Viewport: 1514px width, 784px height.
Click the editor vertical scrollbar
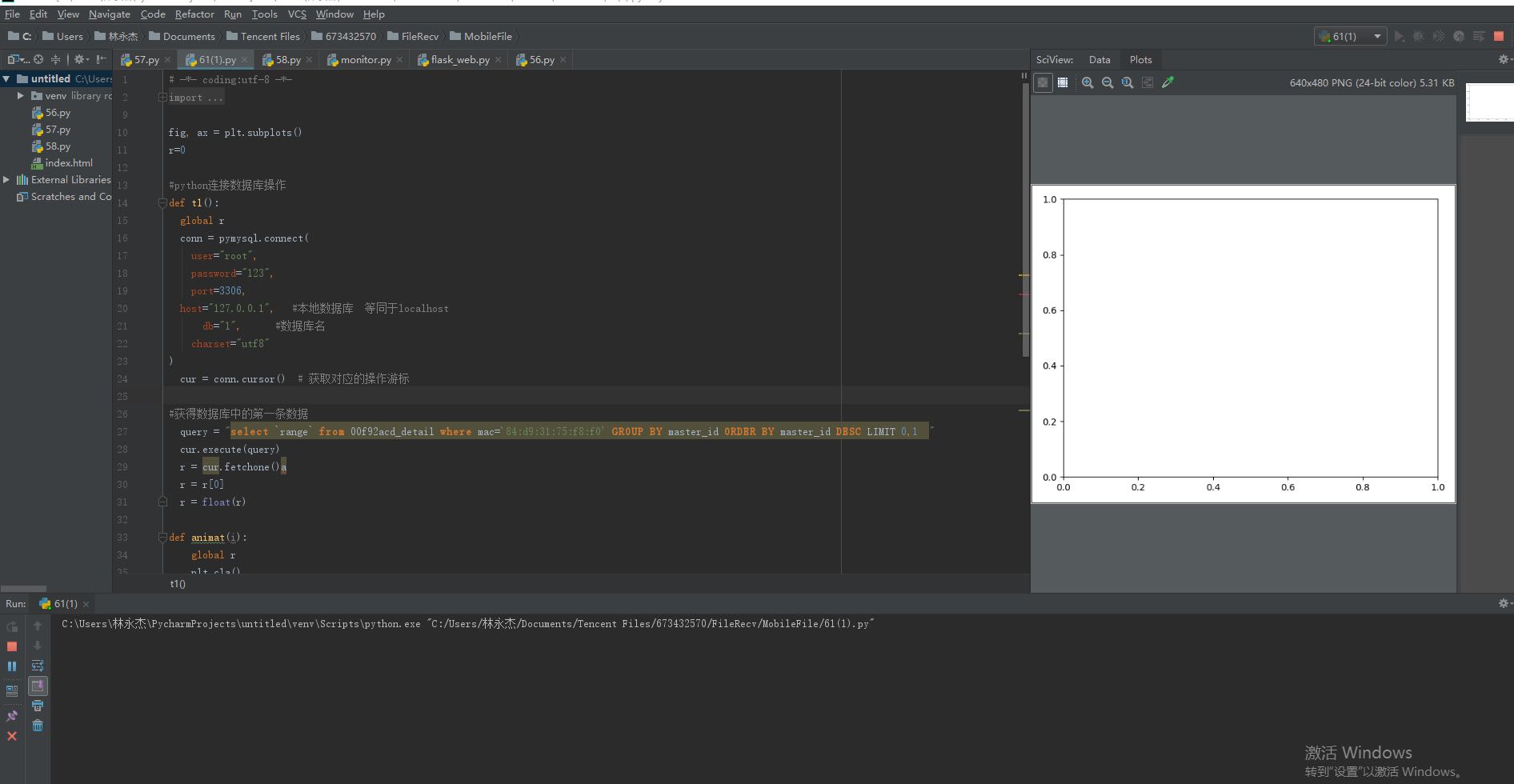pos(1025,220)
